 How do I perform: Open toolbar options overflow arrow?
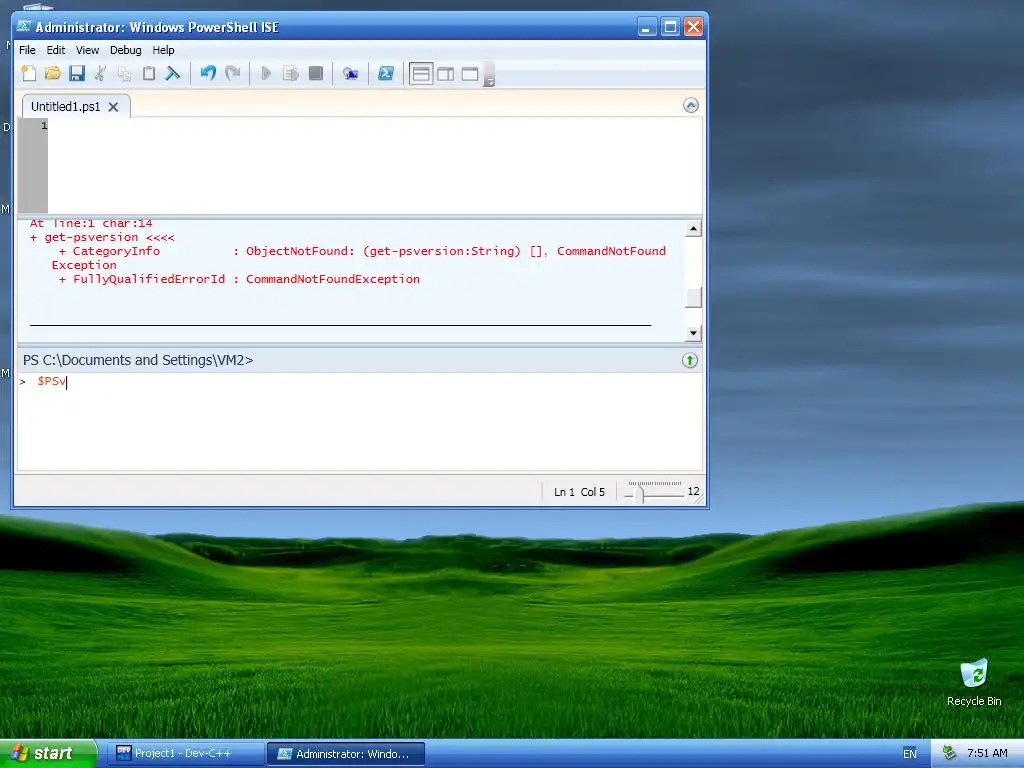[489, 74]
